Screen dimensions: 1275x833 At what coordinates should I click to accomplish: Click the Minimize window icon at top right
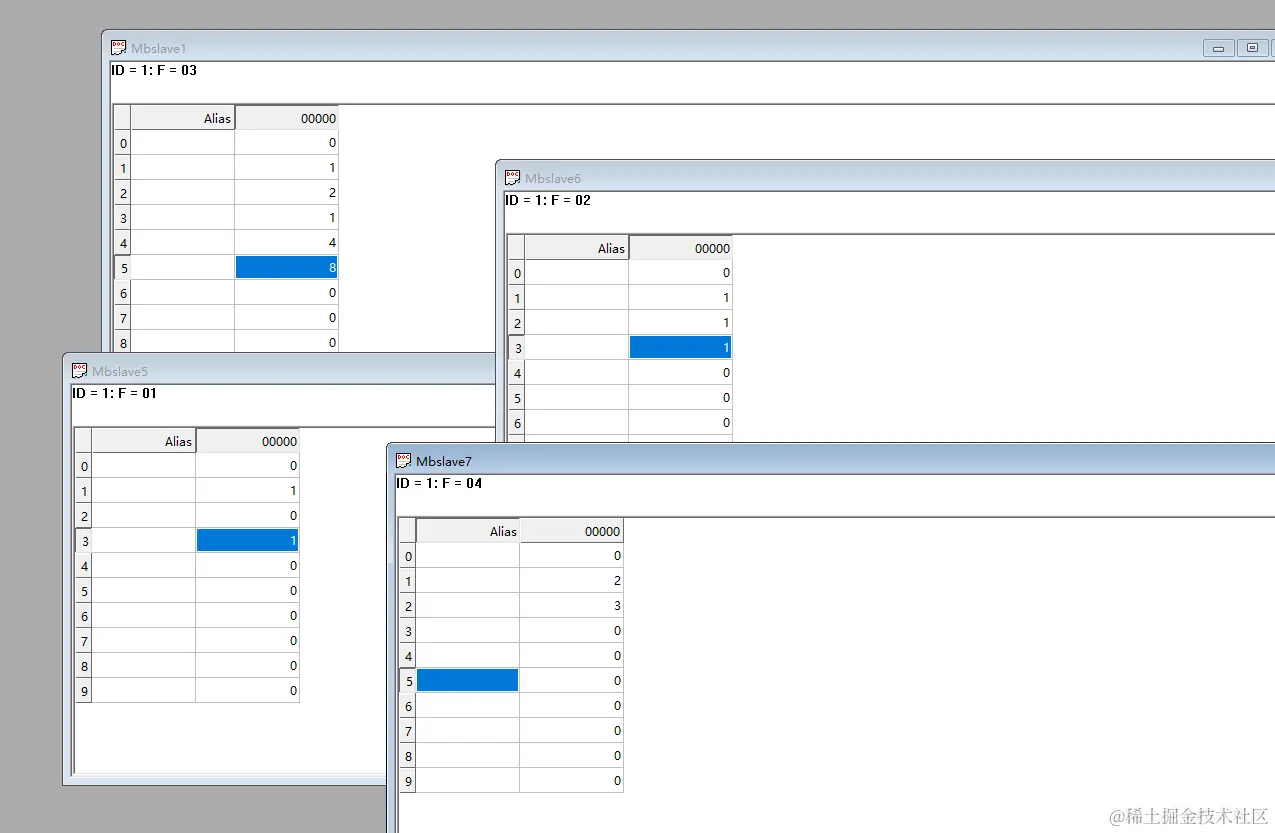click(1217, 47)
